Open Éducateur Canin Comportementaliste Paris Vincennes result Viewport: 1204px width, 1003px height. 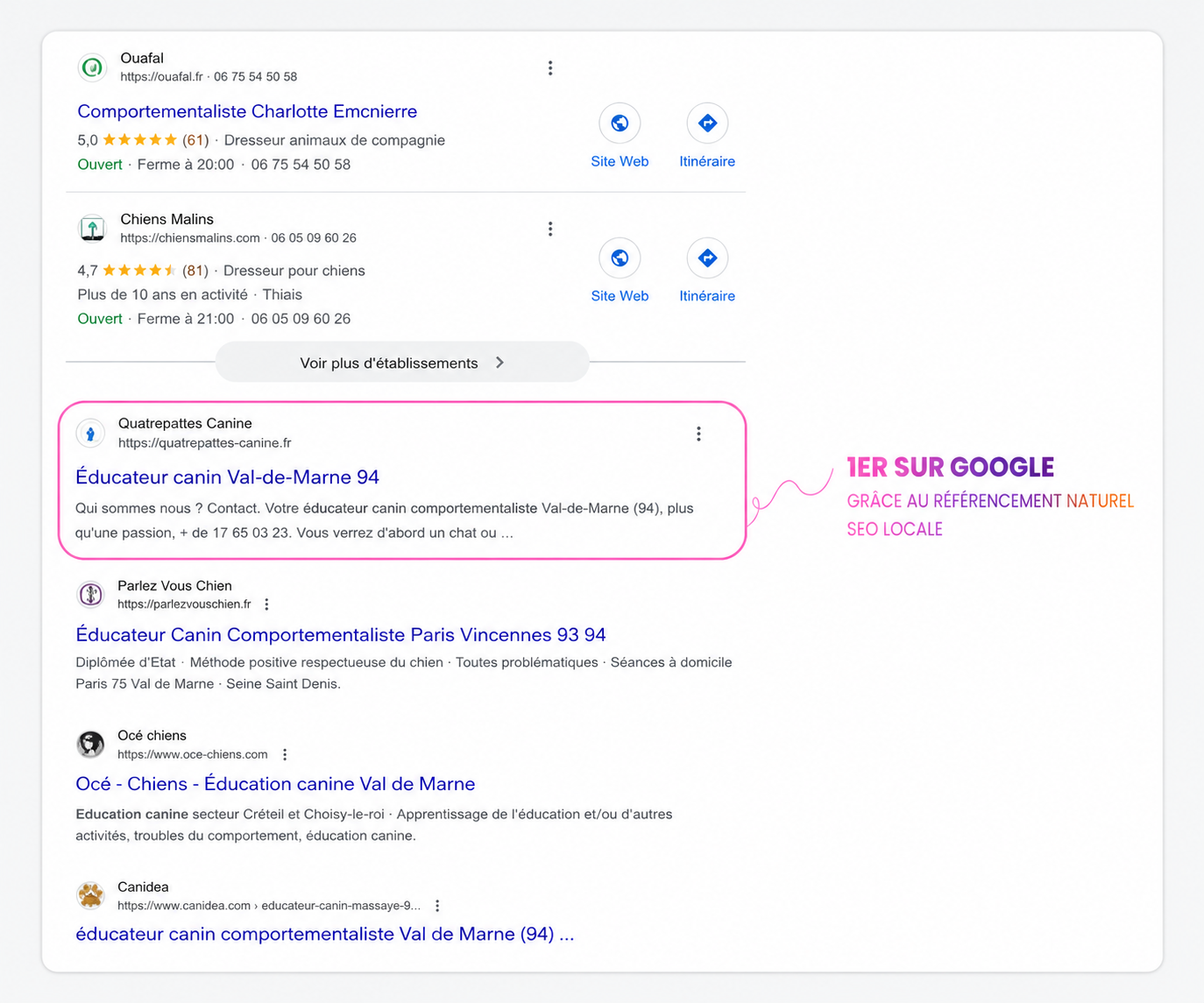point(341,634)
